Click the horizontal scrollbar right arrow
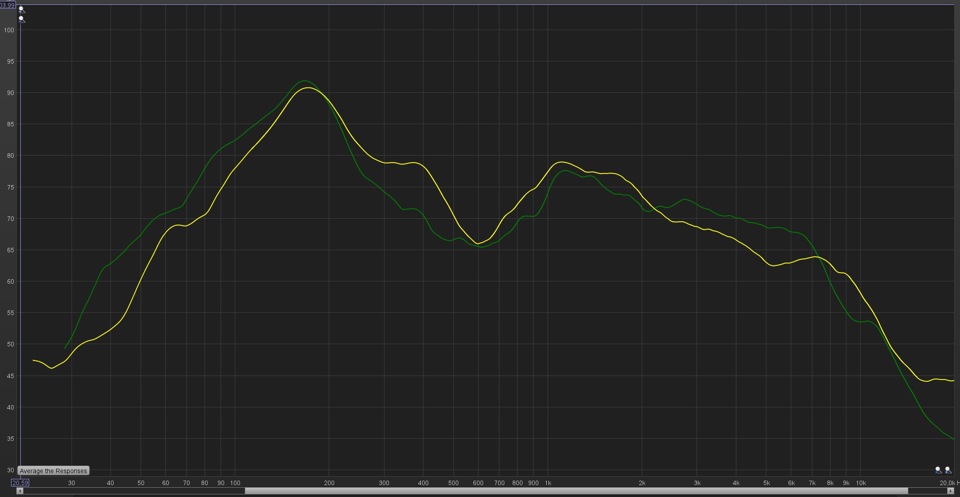Viewport: 960px width, 497px height. (x=953, y=491)
